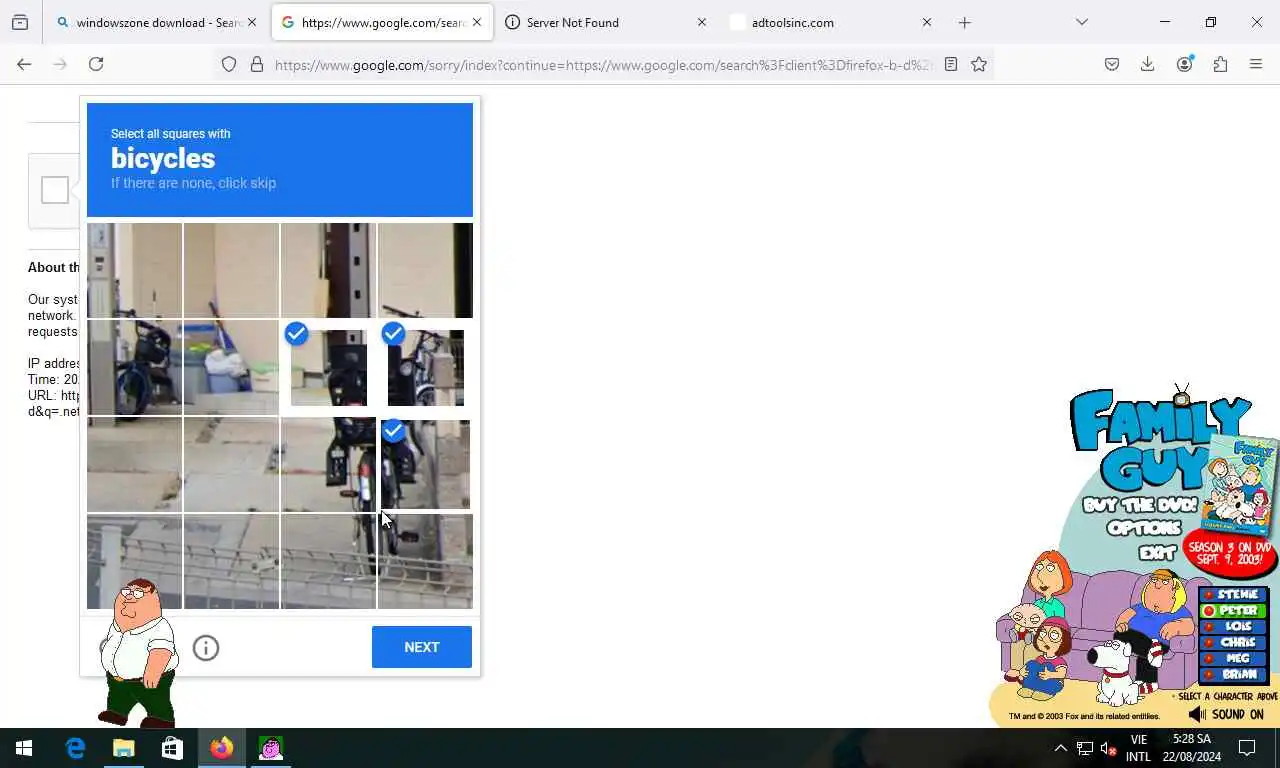Select Stewie character option
This screenshot has width=1280, height=768.
[1233, 594]
